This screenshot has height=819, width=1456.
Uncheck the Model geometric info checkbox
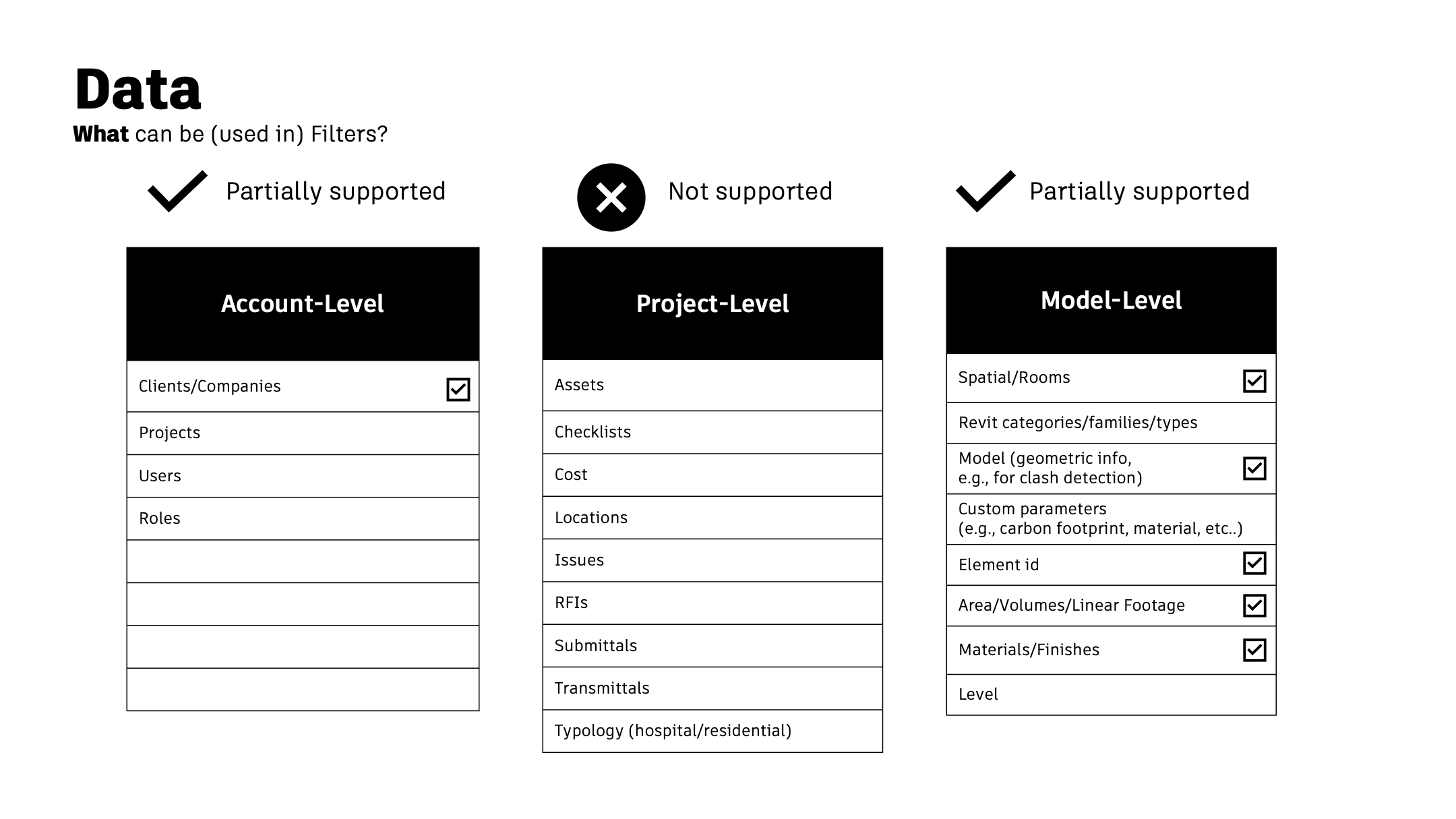1254,468
